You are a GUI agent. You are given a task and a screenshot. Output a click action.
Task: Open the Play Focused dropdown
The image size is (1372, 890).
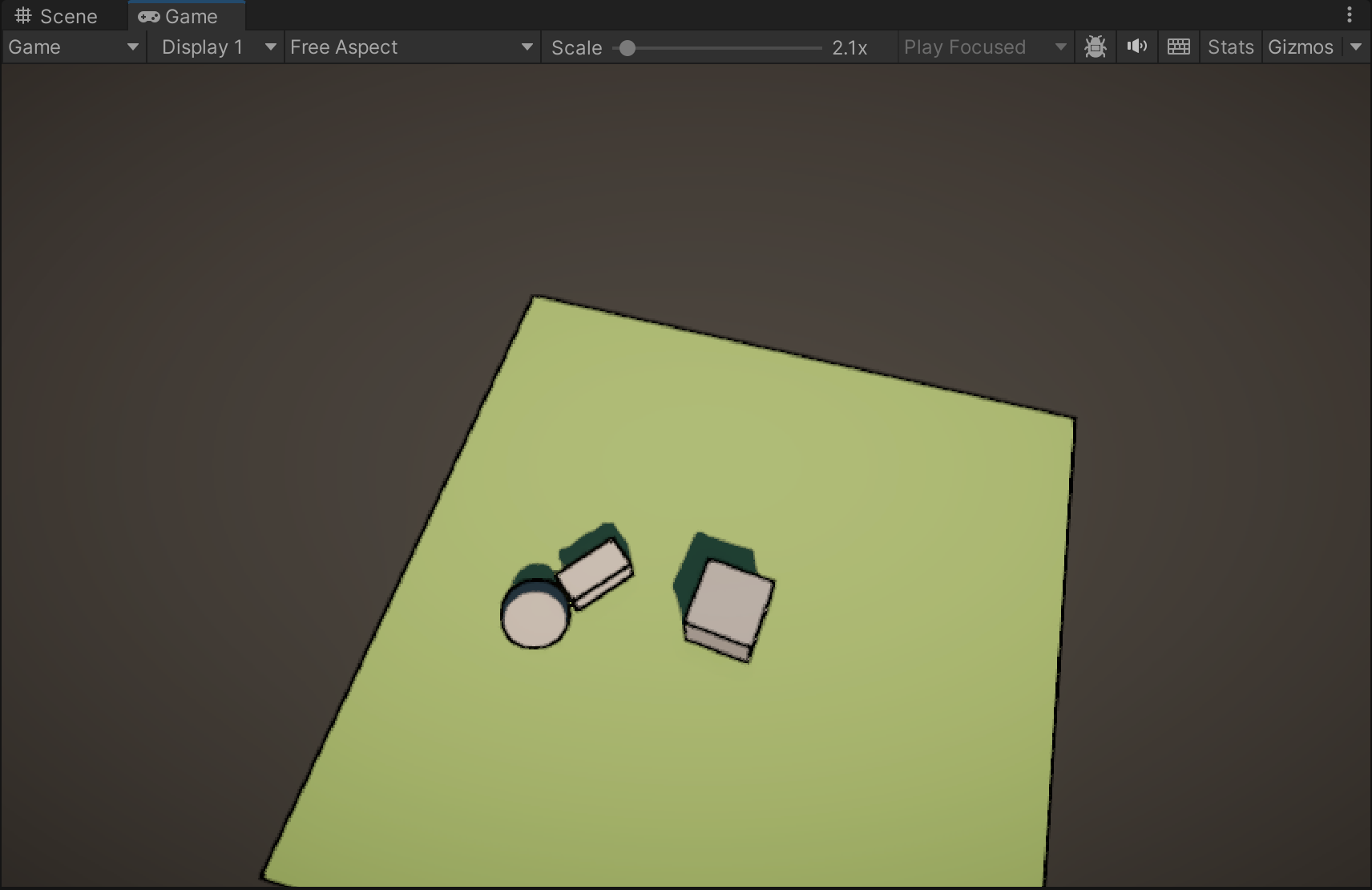click(x=984, y=47)
